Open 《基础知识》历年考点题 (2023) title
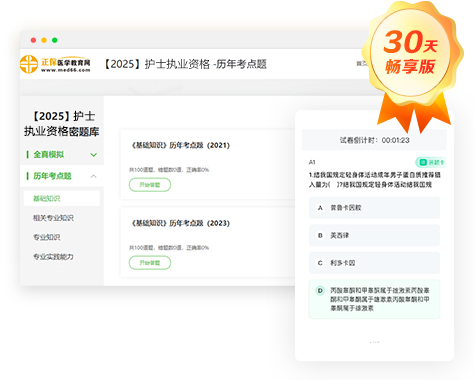Image resolution: width=474 pixels, height=380 pixels. pos(180,223)
